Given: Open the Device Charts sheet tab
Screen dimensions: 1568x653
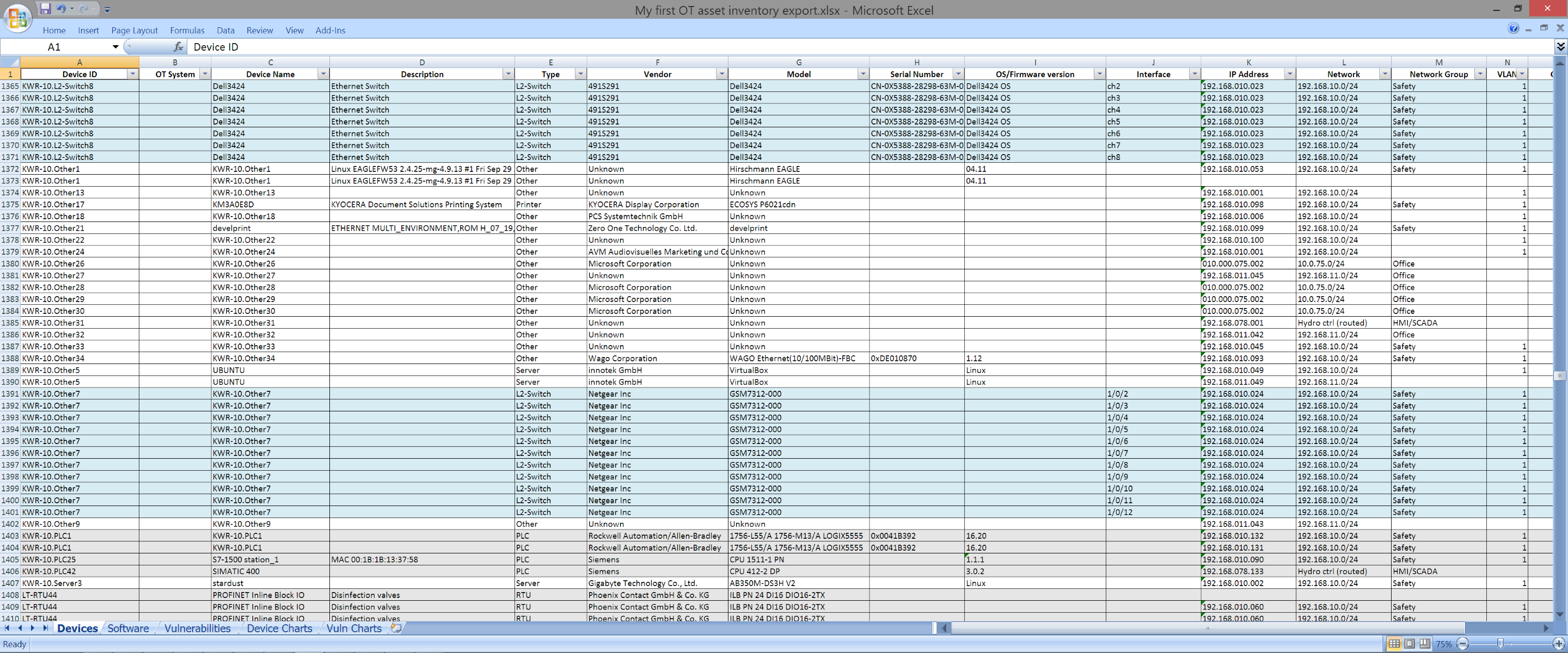Looking at the screenshot, I should (279, 628).
